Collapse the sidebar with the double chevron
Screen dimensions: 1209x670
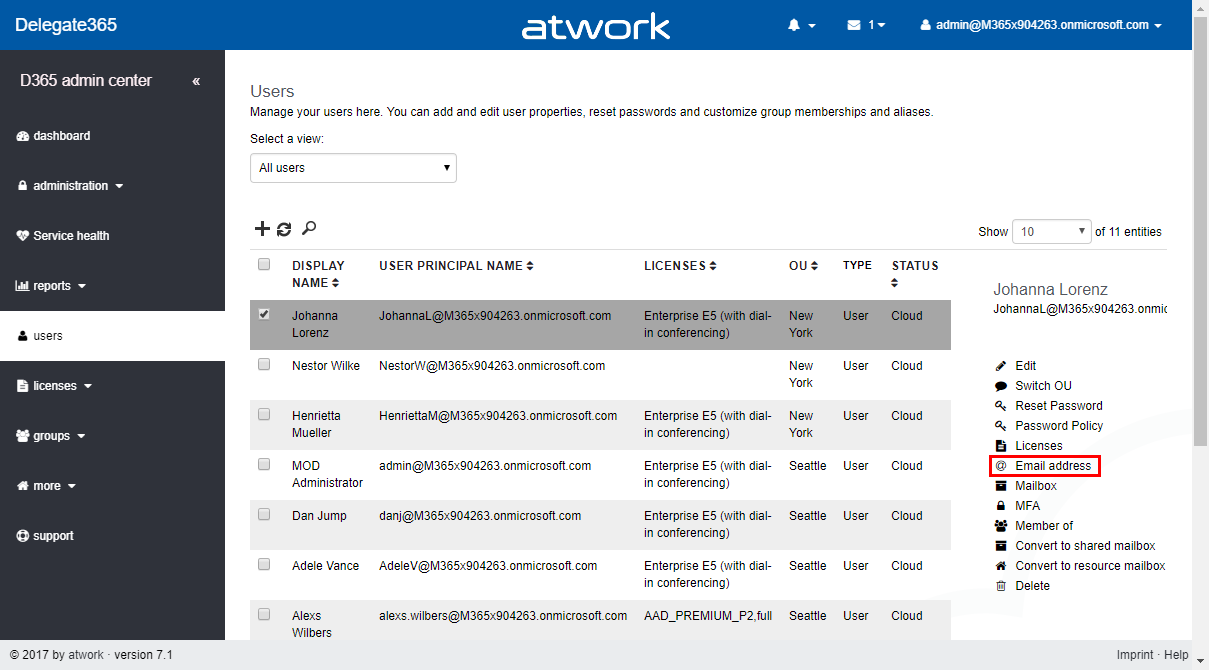click(196, 81)
